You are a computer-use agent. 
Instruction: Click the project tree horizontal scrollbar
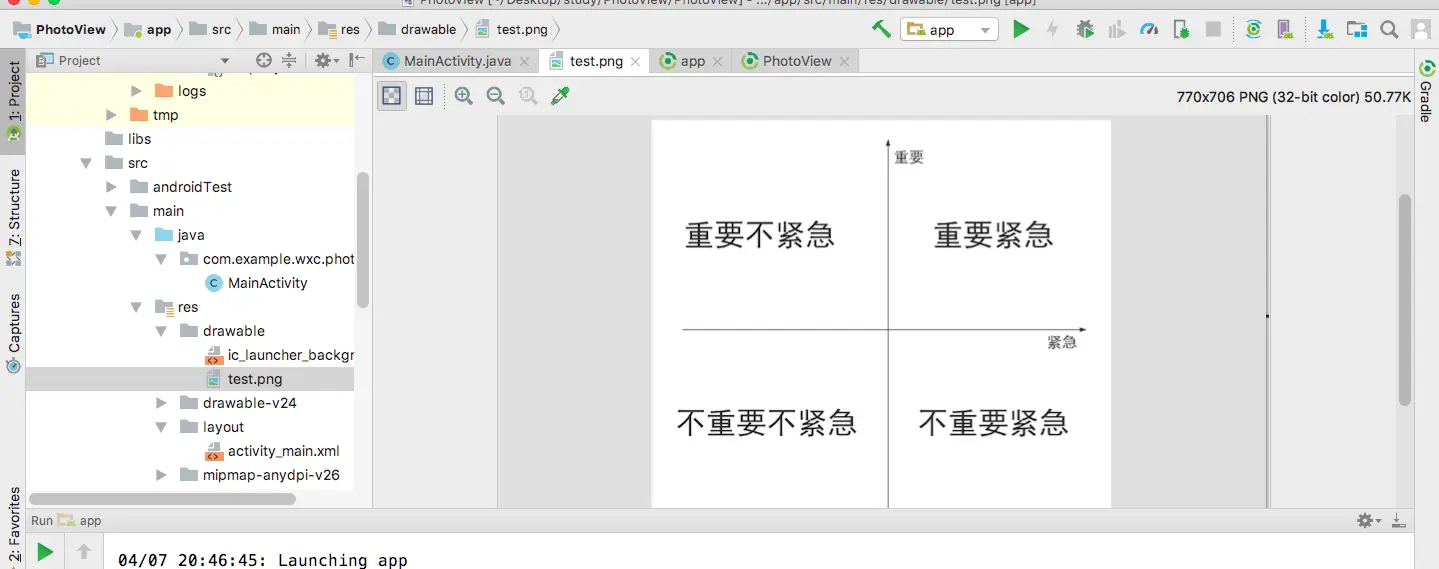click(162, 498)
